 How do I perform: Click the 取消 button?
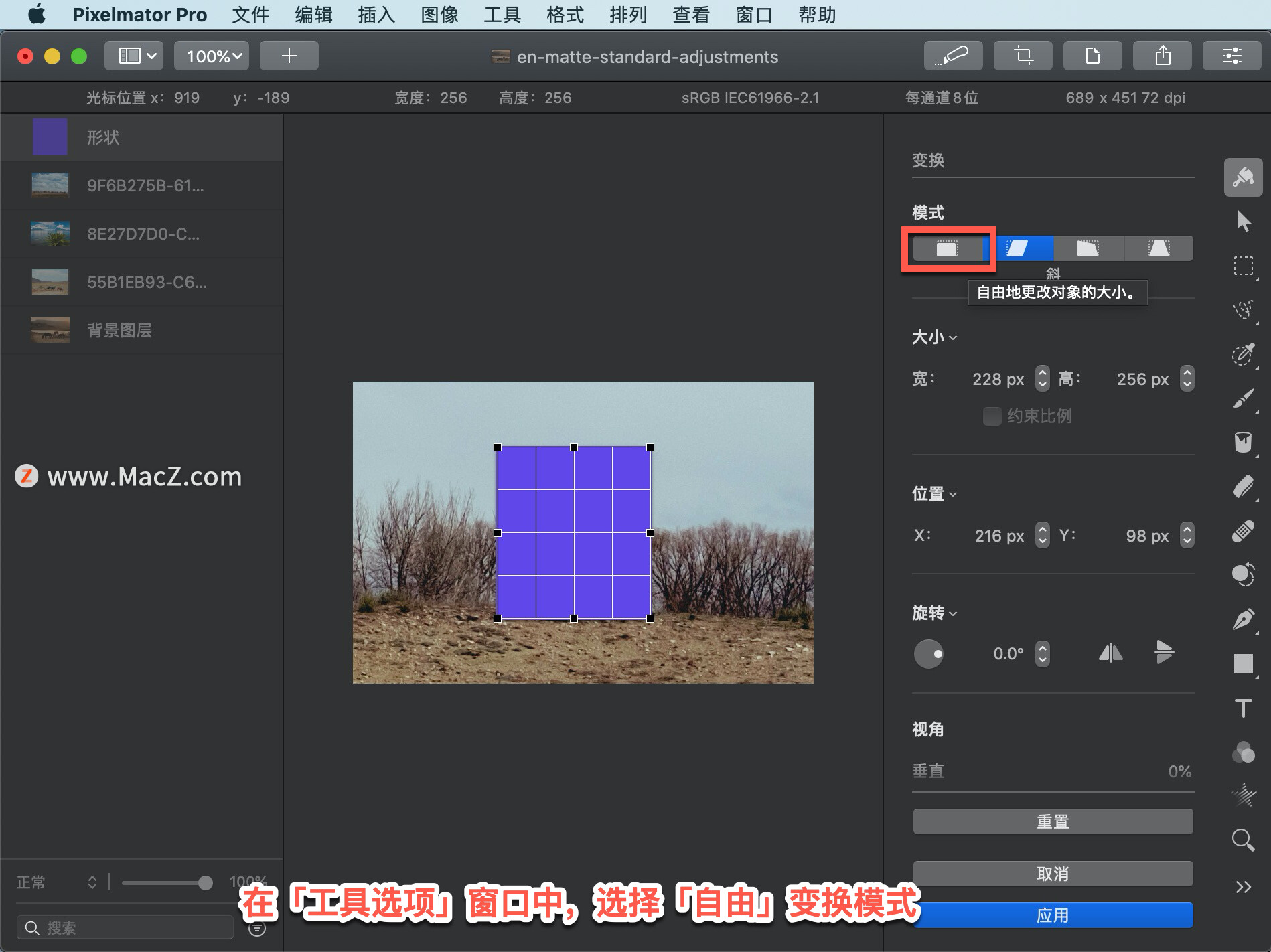pos(1053,874)
